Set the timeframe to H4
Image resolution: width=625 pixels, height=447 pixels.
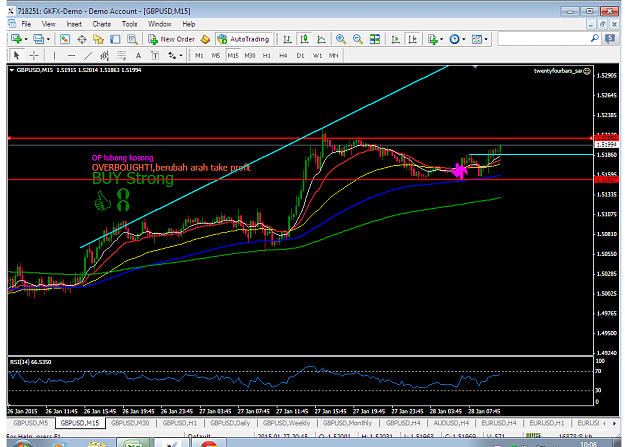pos(283,56)
